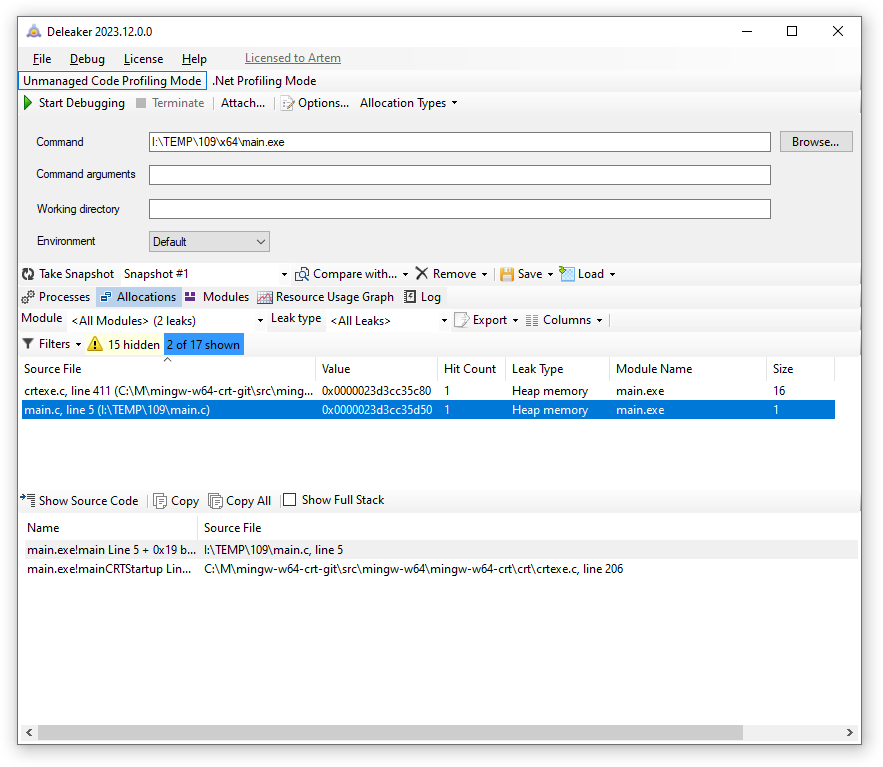Open the Log view
Viewport: 883px width, 767px height.
coord(422,296)
